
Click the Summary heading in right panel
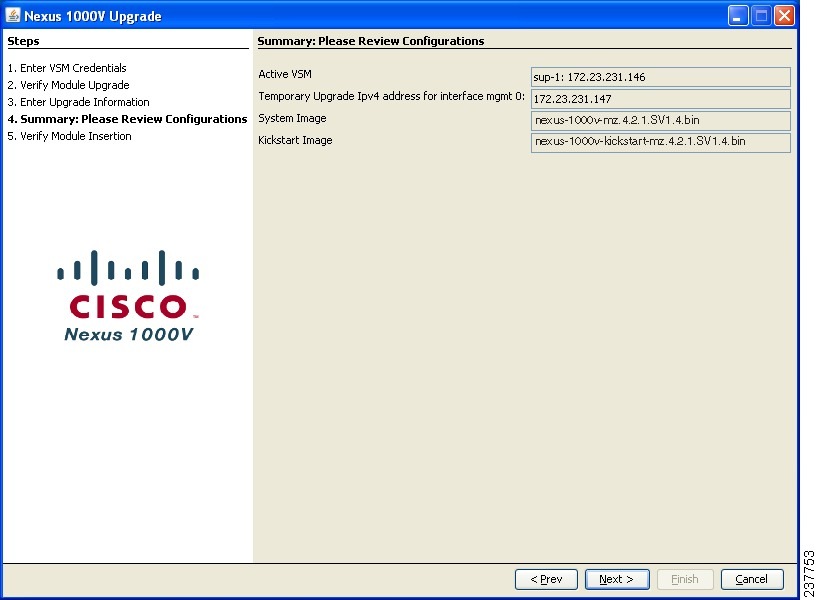click(x=371, y=41)
